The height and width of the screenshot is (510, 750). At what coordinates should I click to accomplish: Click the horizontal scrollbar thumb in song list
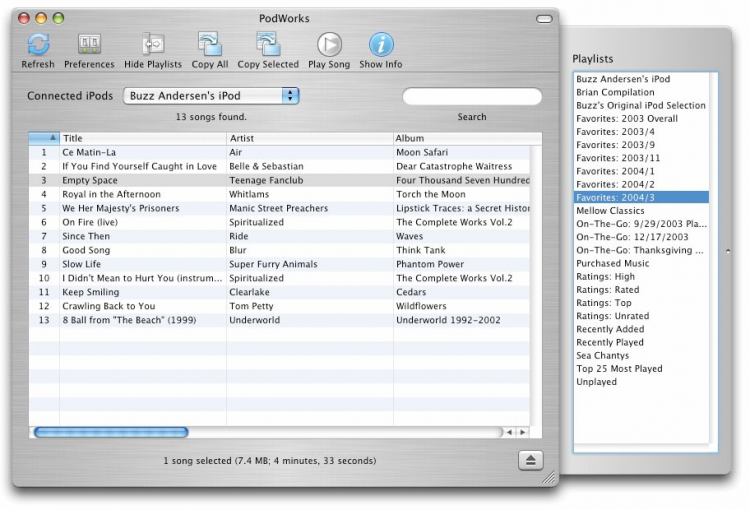(x=110, y=432)
